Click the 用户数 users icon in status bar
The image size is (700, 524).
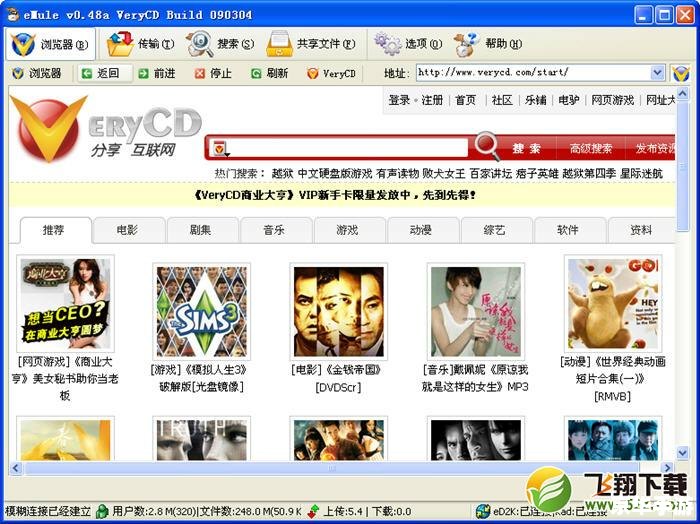(x=103, y=511)
